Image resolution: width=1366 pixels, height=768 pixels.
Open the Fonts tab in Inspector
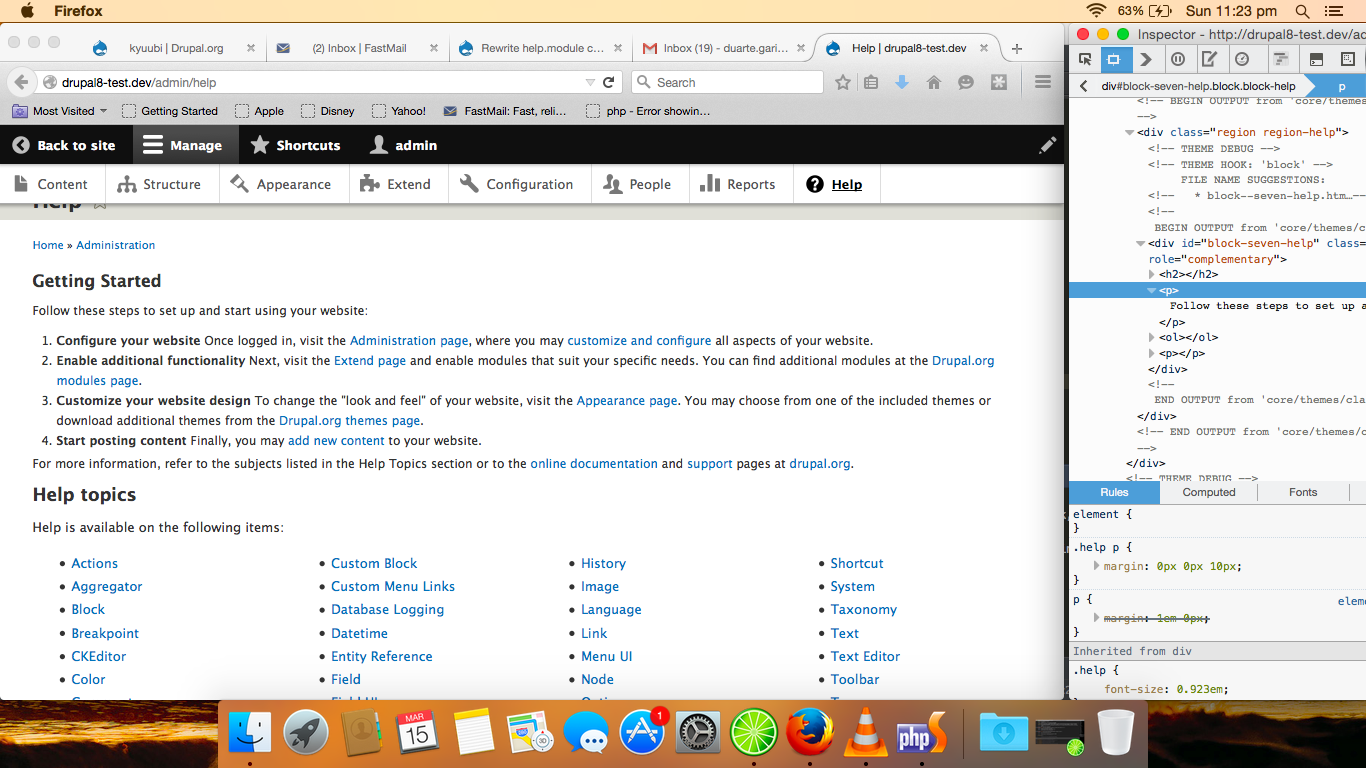pyautogui.click(x=1302, y=491)
